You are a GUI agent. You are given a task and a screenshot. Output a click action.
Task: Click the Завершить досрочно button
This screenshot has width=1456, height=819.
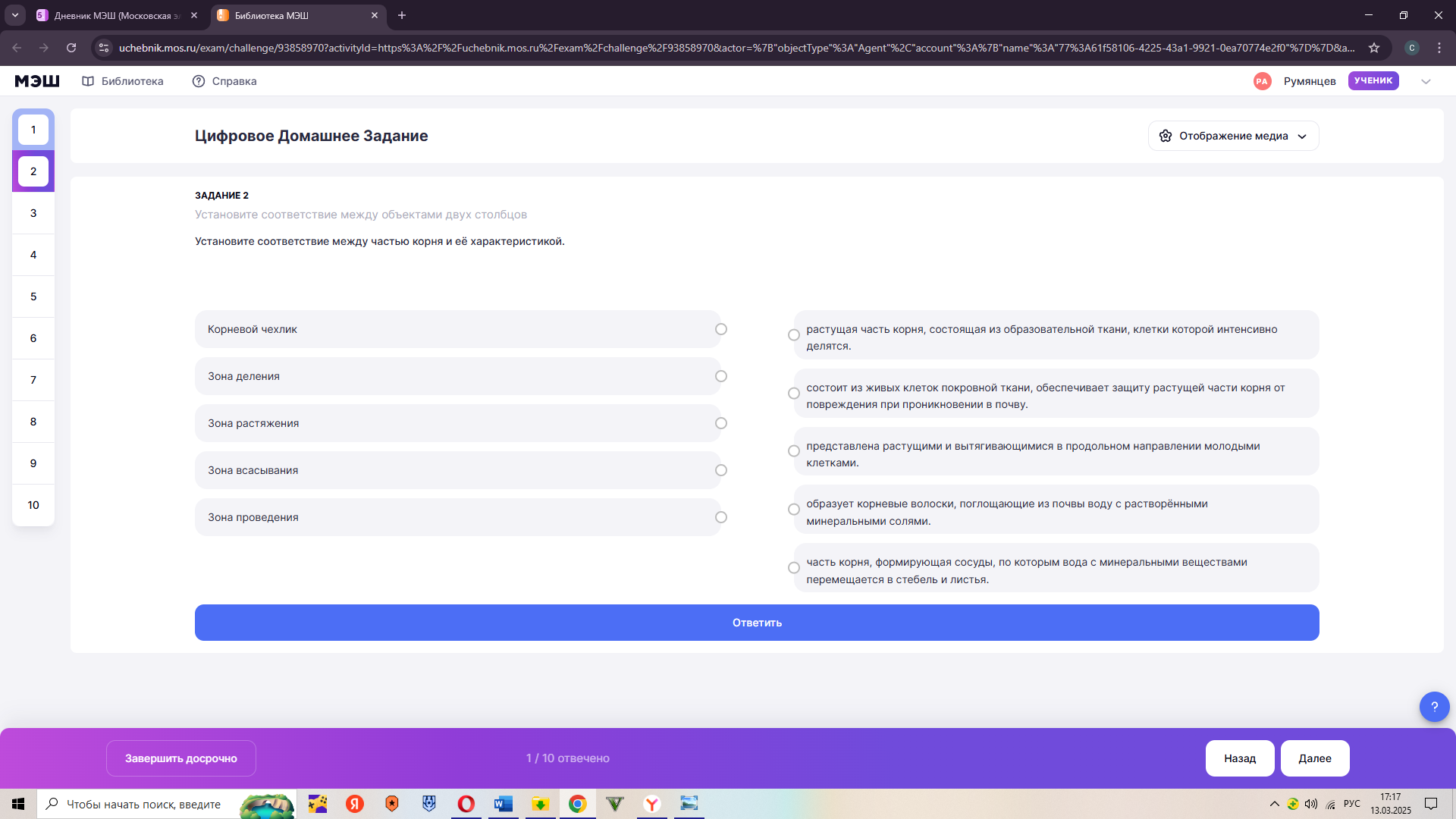click(181, 758)
